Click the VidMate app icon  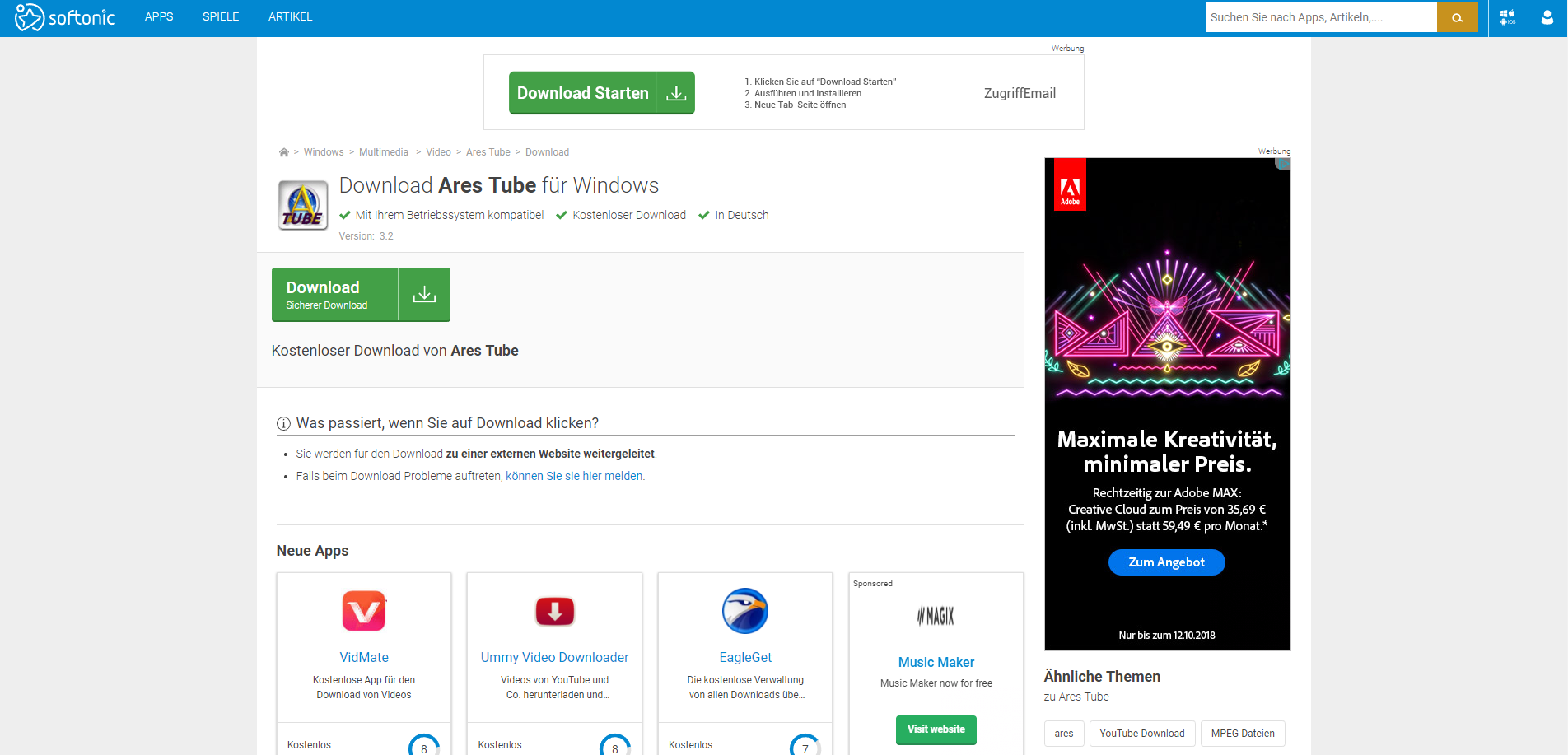(363, 611)
